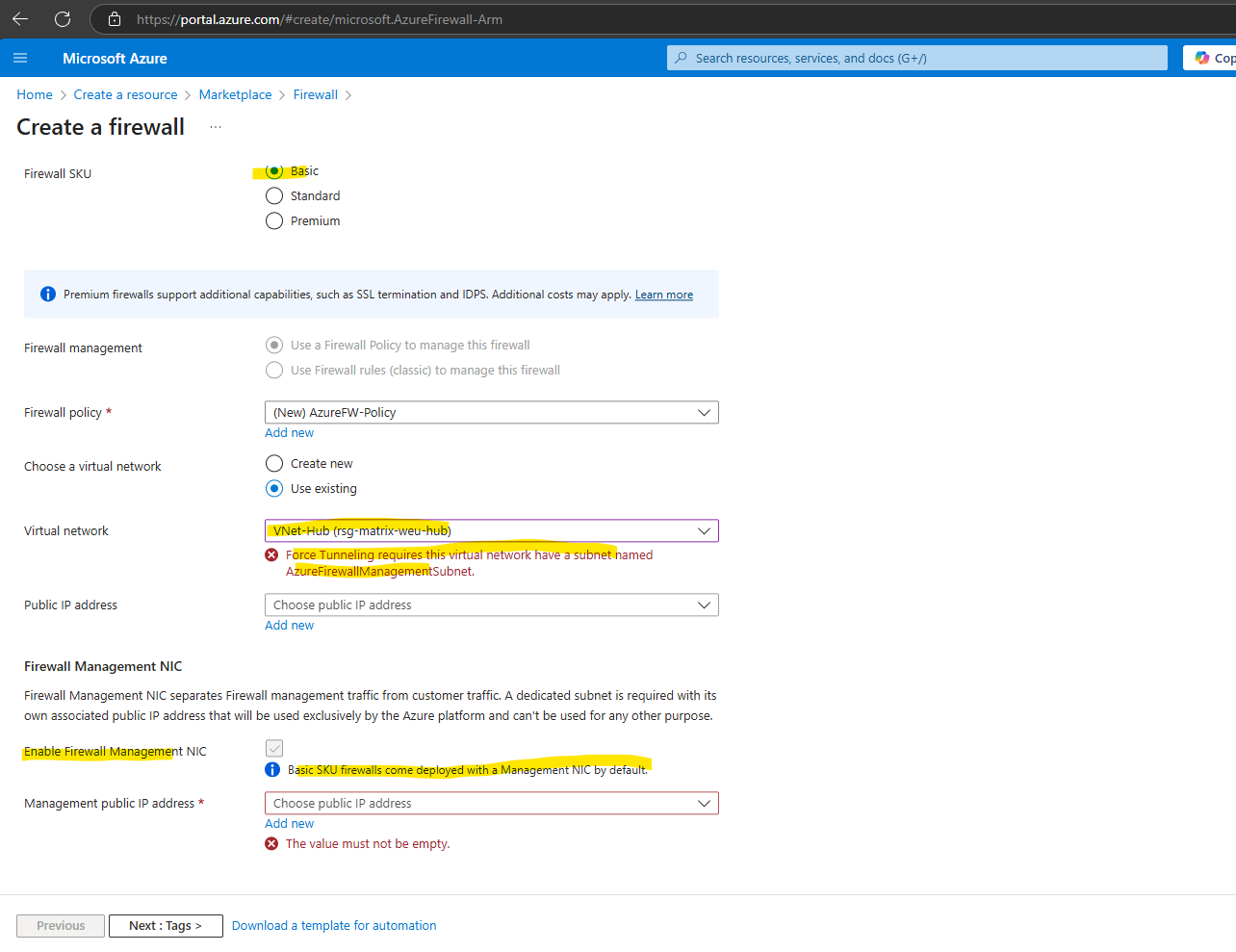Image resolution: width=1236 pixels, height=952 pixels.
Task: Go to Home breadcrumb
Action: coord(35,94)
